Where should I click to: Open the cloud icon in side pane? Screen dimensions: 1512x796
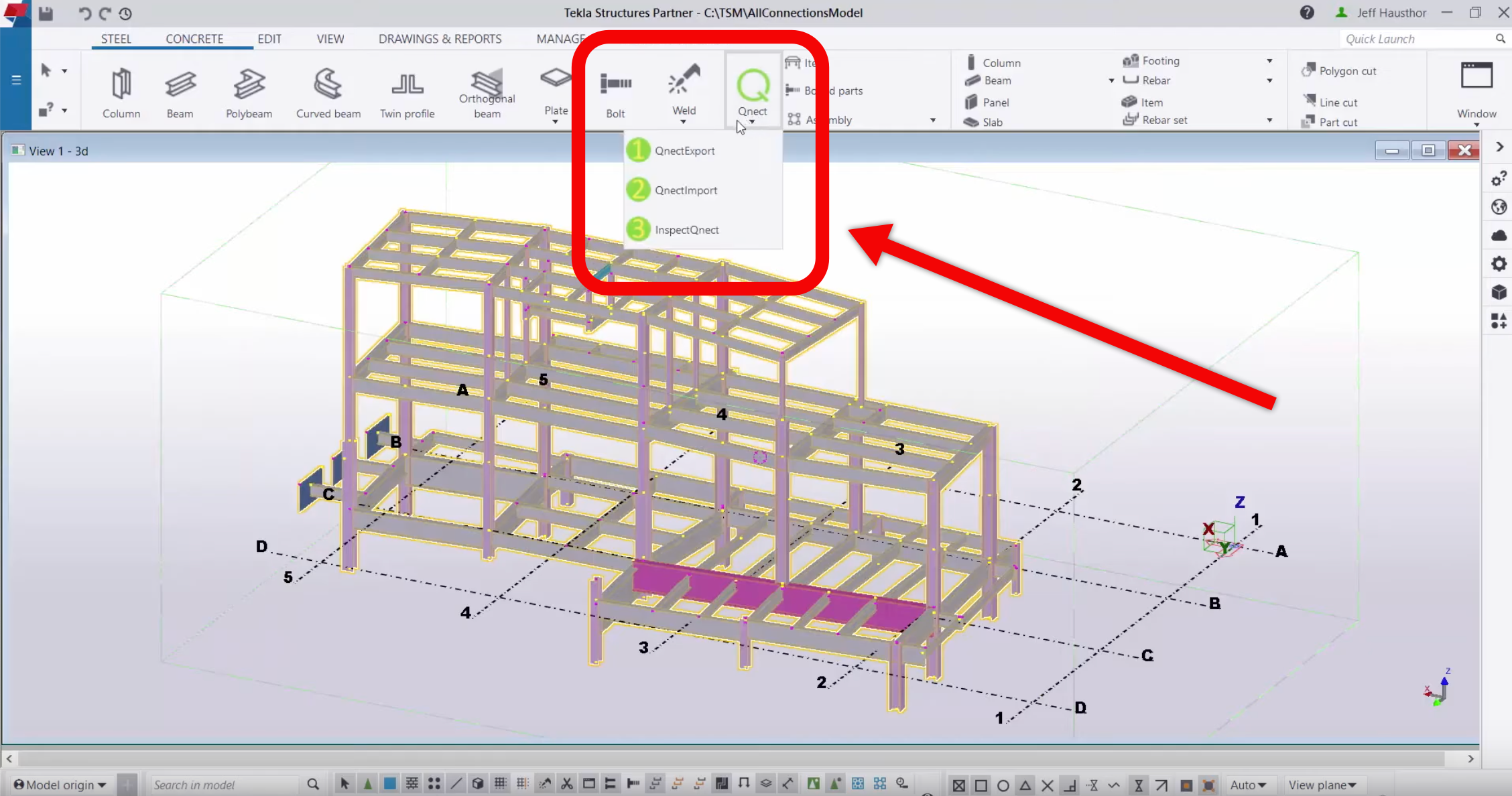pyautogui.click(x=1499, y=235)
